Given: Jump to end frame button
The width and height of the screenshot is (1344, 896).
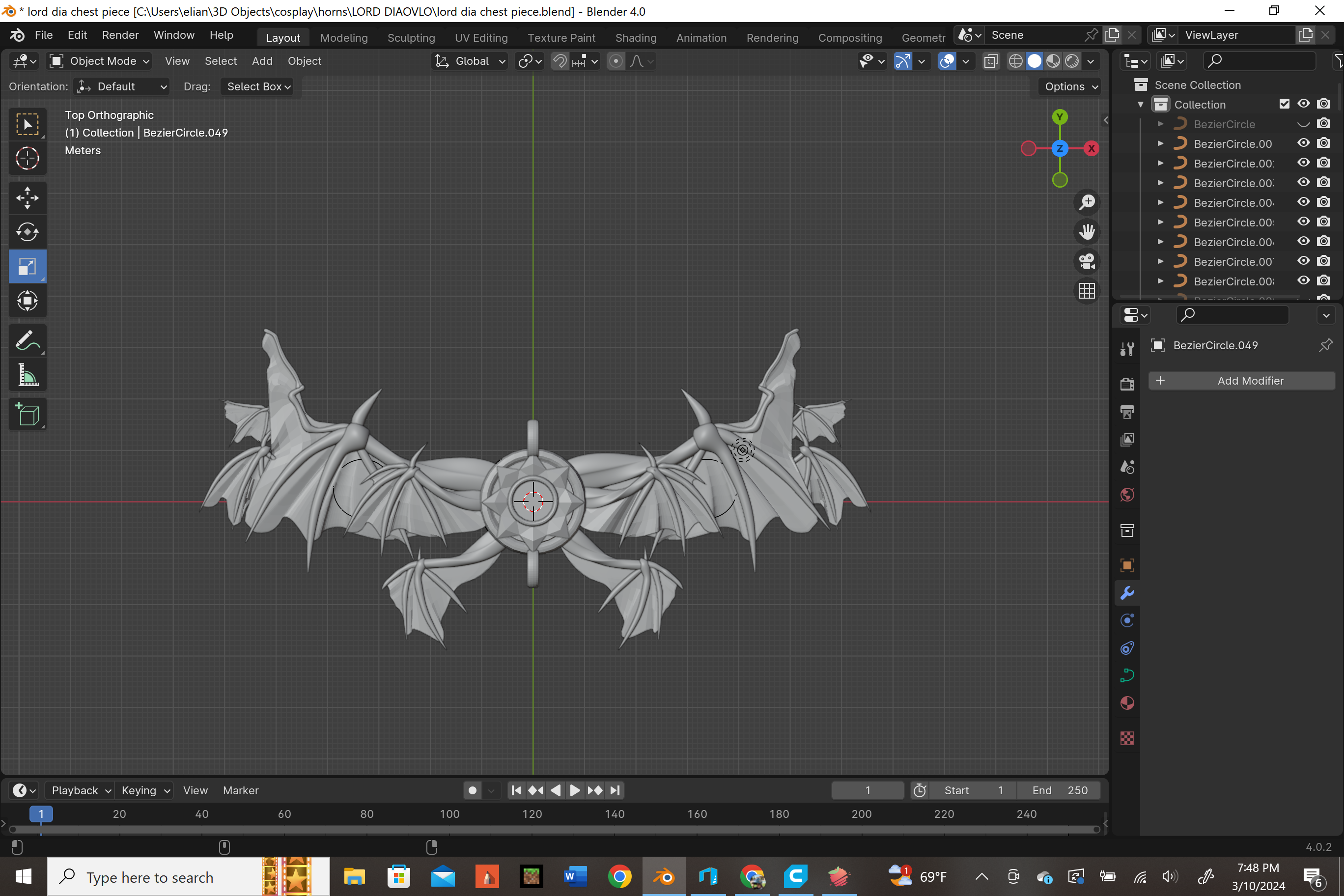Looking at the screenshot, I should 615,790.
